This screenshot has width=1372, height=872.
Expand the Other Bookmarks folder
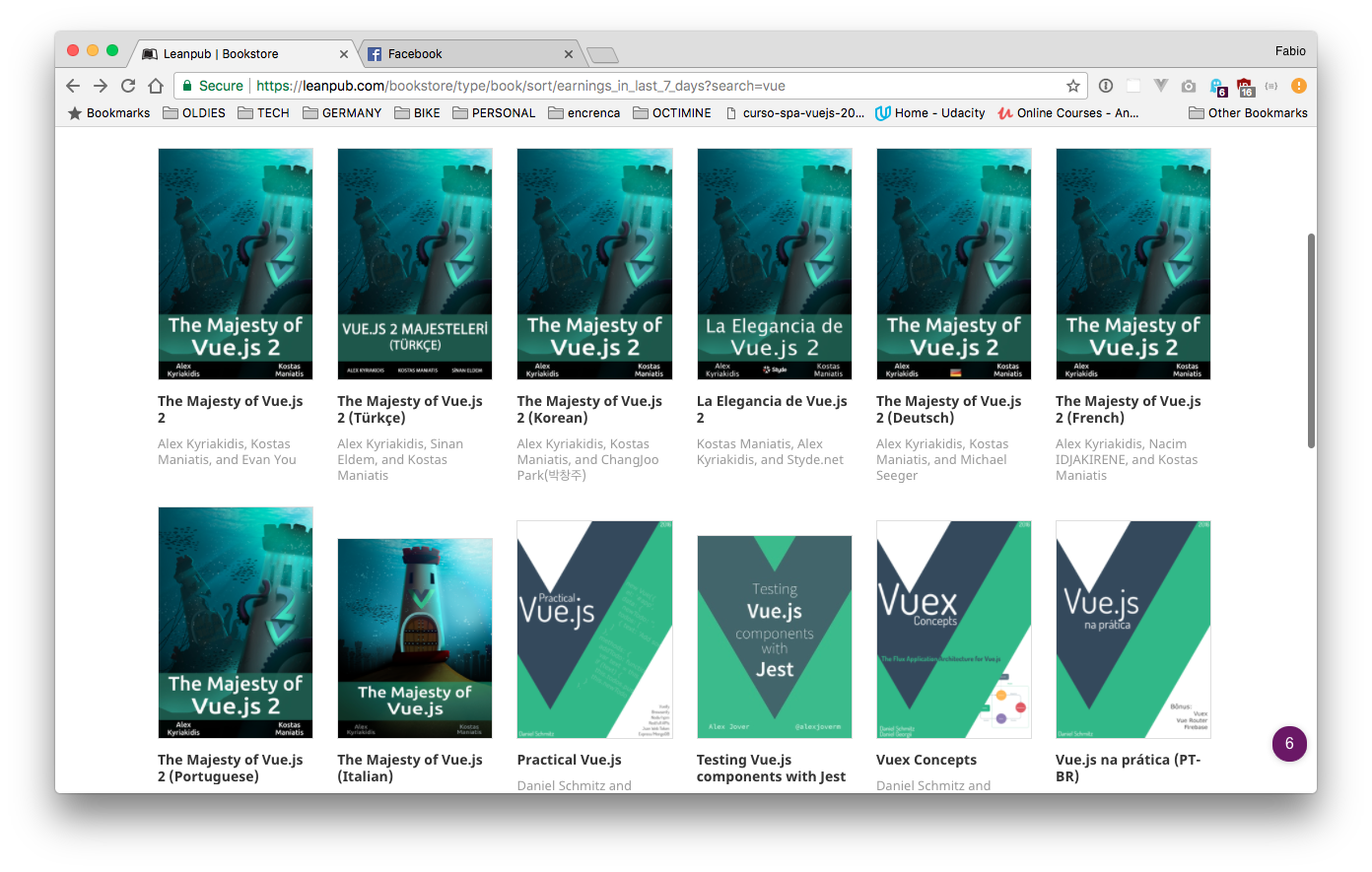coord(1248,113)
